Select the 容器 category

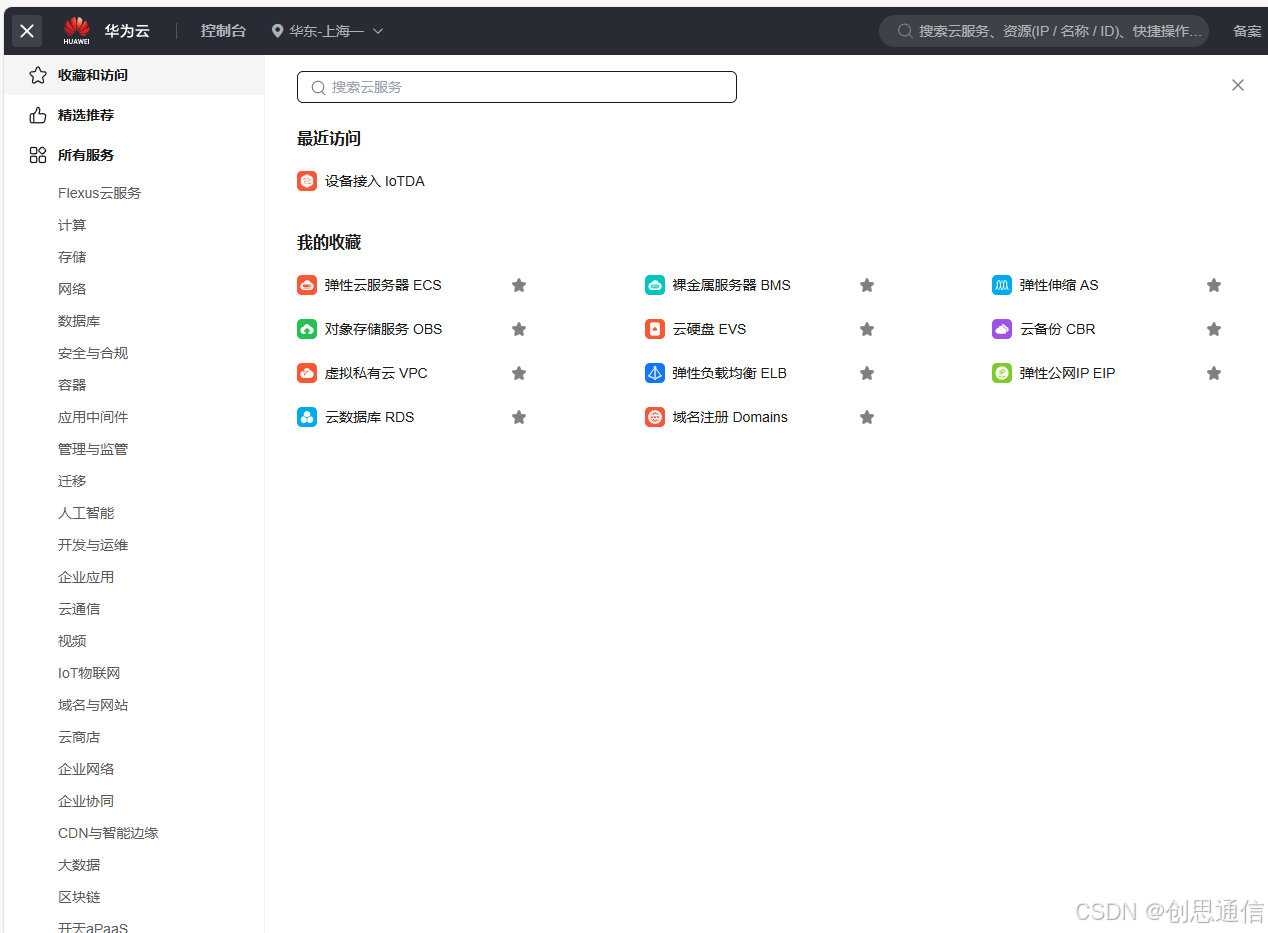[x=72, y=385]
